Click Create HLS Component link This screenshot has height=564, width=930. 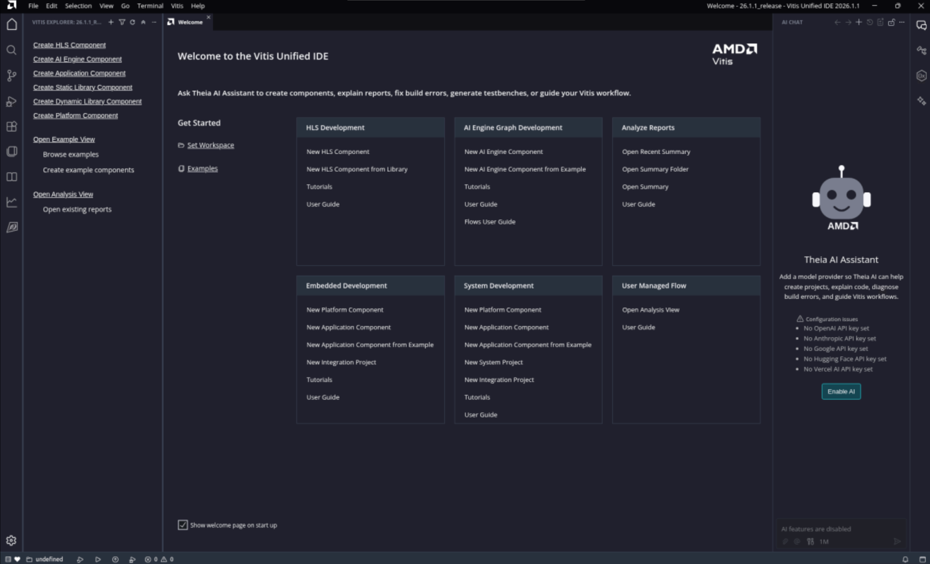coord(69,45)
